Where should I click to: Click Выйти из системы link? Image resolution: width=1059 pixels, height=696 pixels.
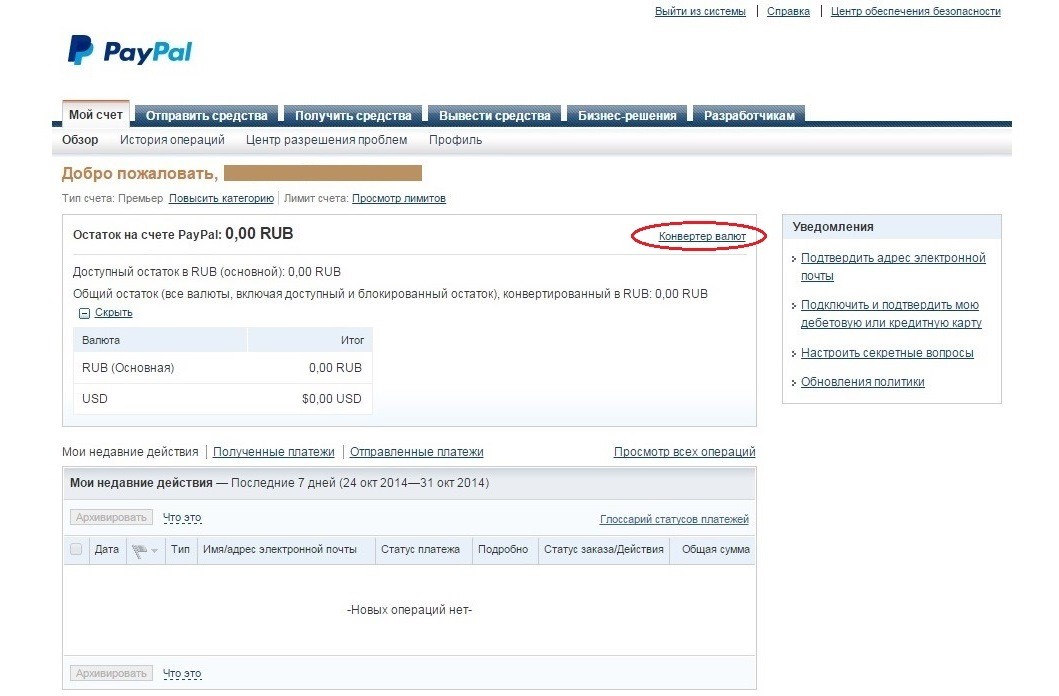[x=700, y=11]
